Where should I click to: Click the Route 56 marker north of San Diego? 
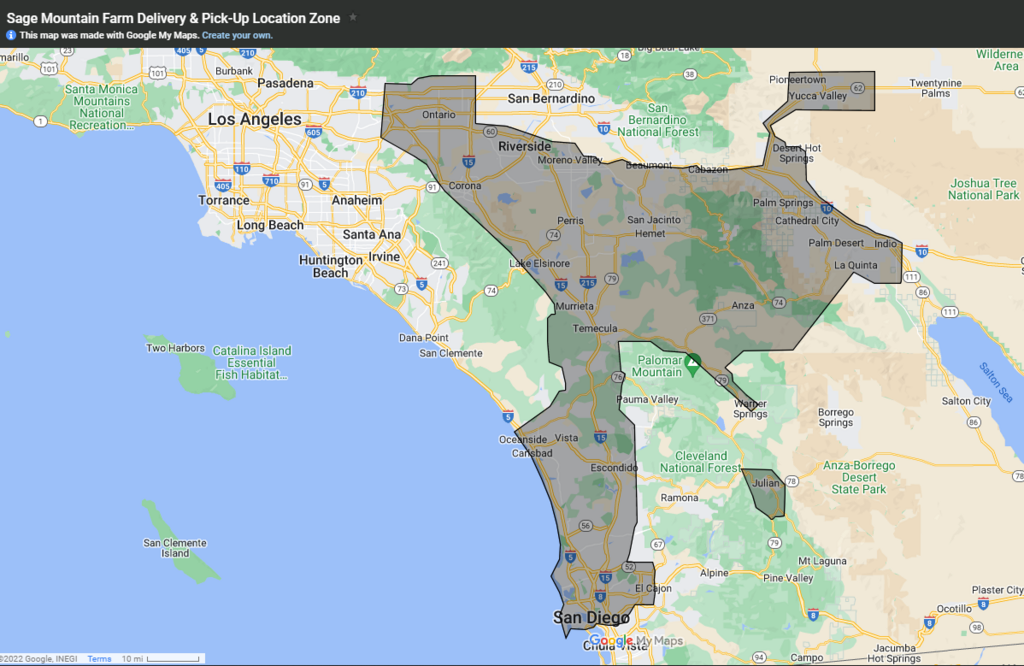pos(586,526)
